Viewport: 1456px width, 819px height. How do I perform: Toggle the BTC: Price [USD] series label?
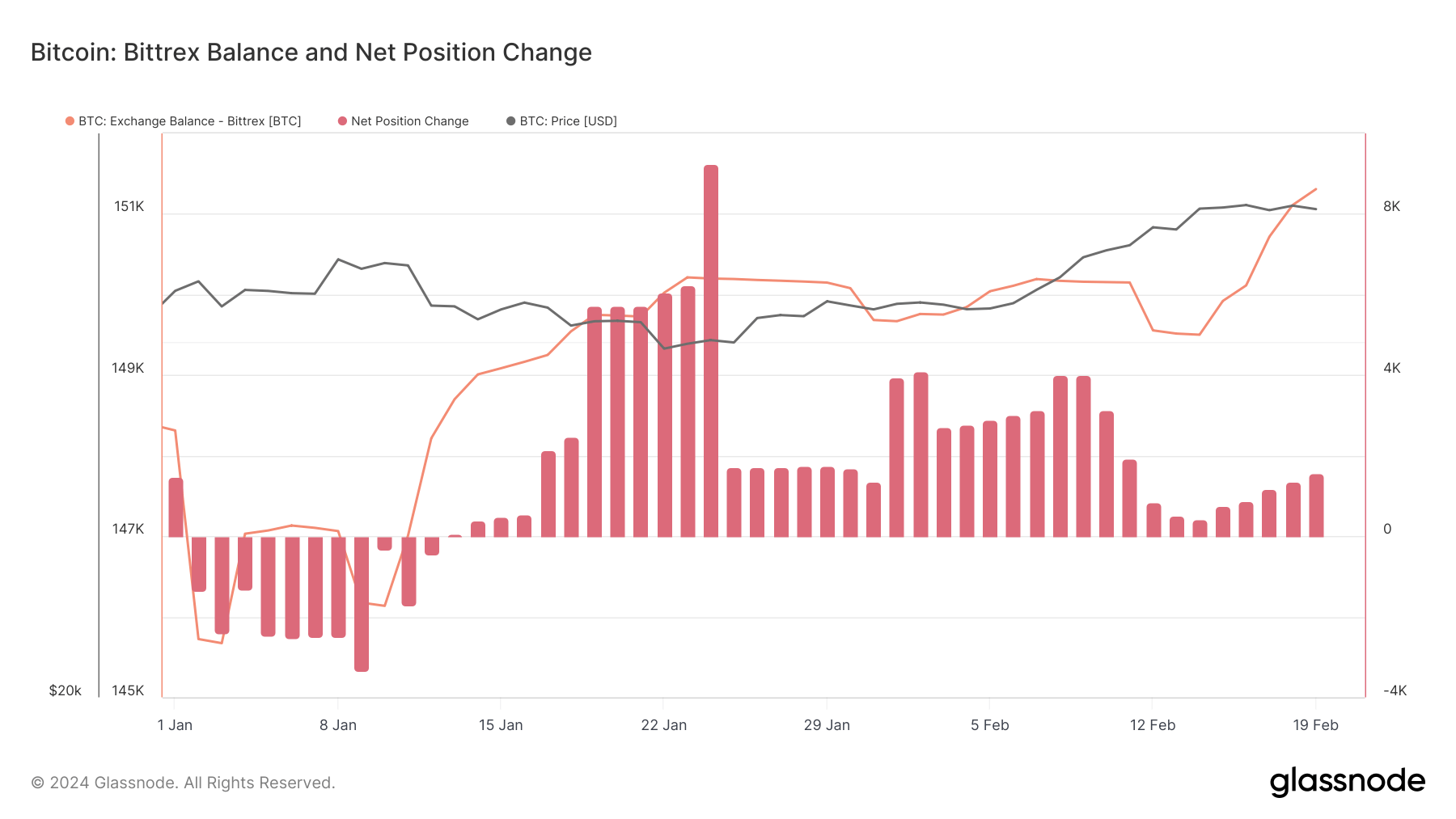coord(568,121)
